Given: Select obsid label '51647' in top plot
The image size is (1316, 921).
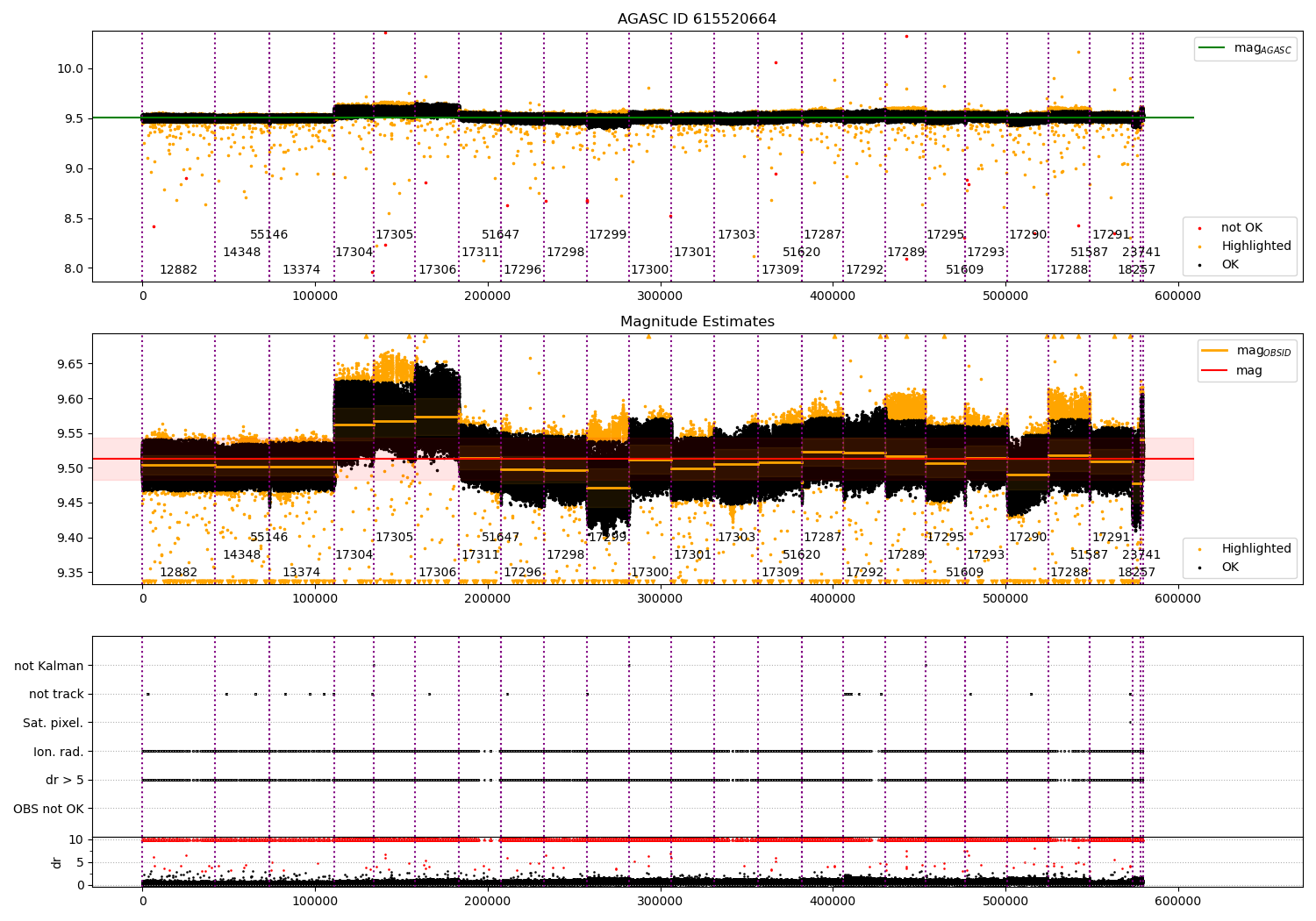Looking at the screenshot, I should coord(500,235).
